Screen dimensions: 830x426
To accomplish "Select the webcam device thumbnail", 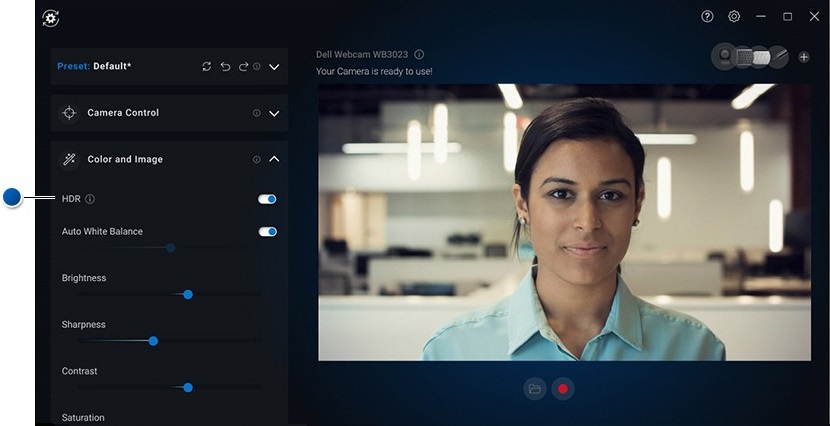I will point(723,57).
